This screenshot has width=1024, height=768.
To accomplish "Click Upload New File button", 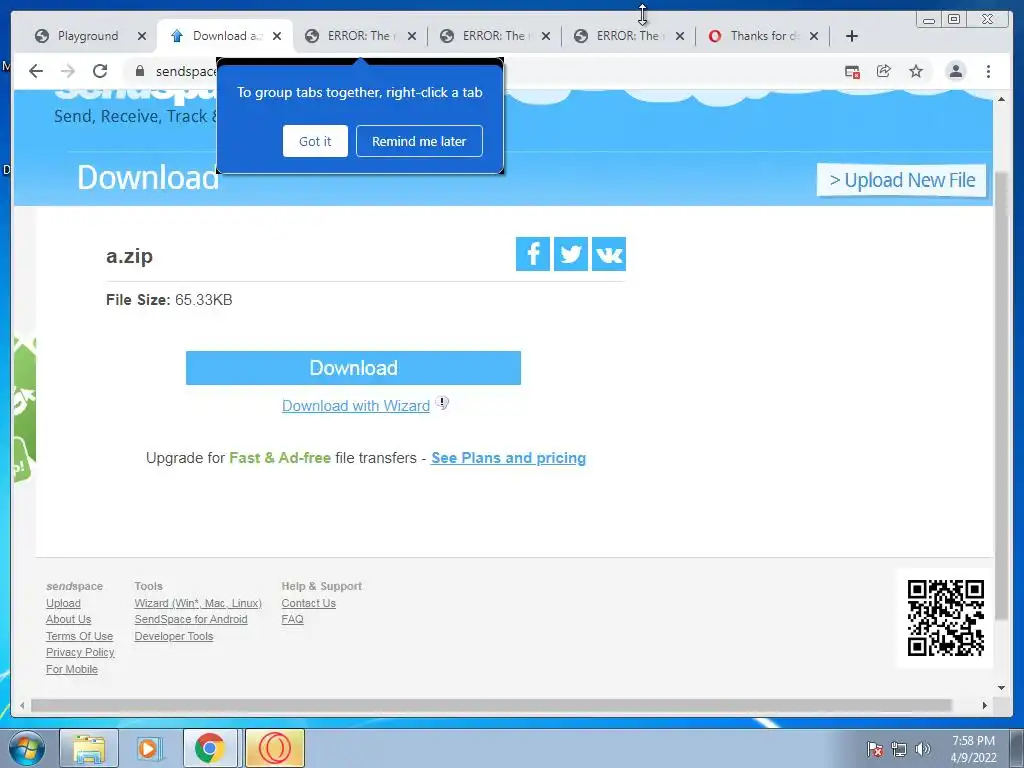I will pyautogui.click(x=901, y=180).
